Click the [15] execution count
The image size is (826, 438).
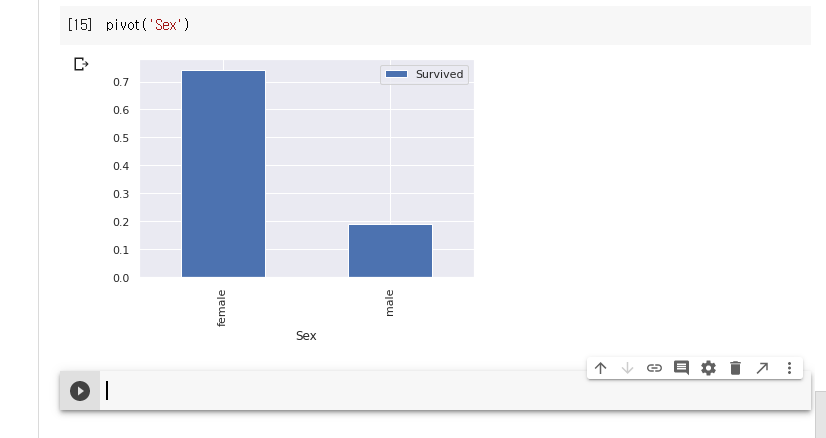(80, 24)
